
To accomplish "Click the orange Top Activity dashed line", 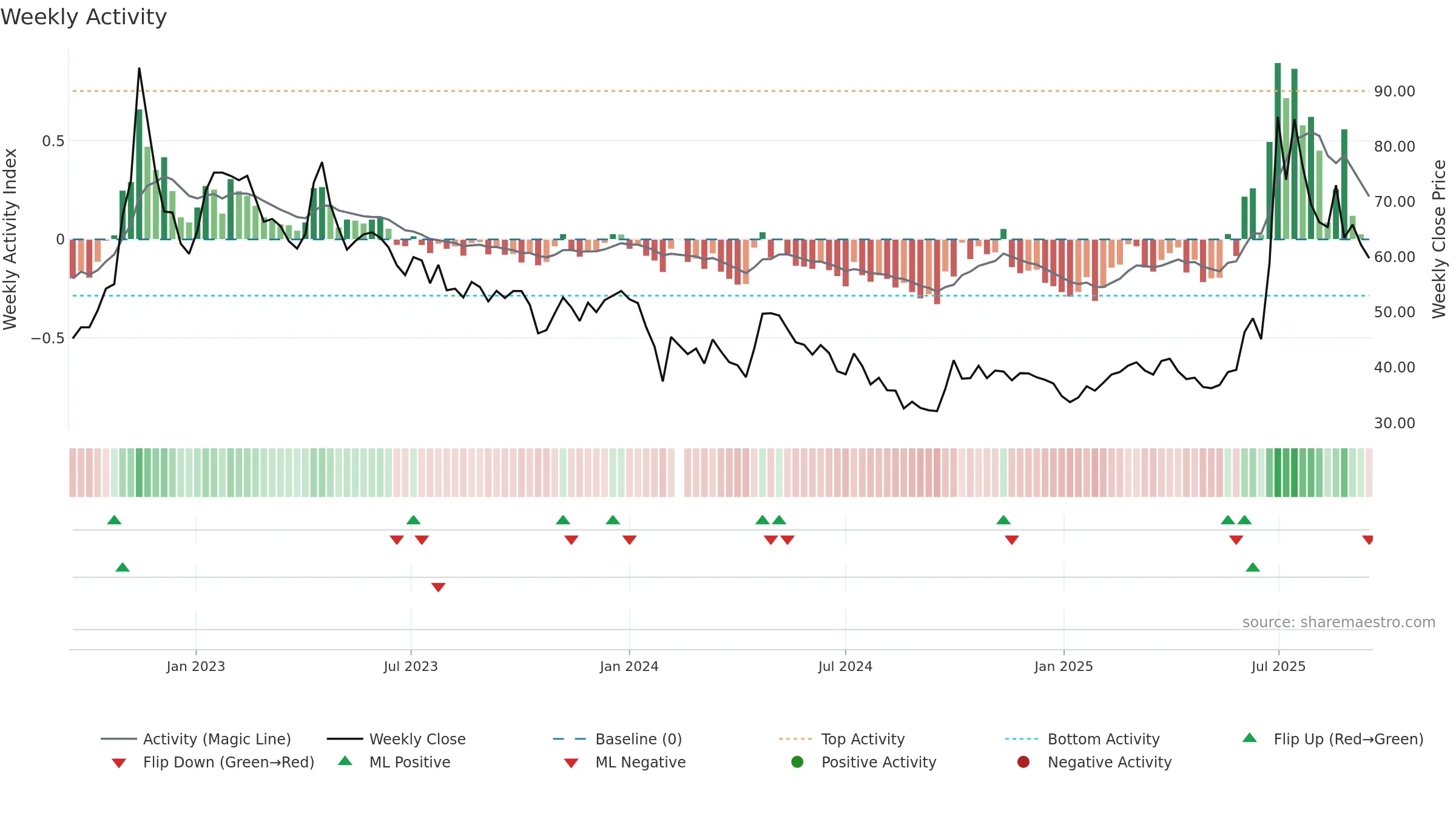I will click(x=720, y=91).
